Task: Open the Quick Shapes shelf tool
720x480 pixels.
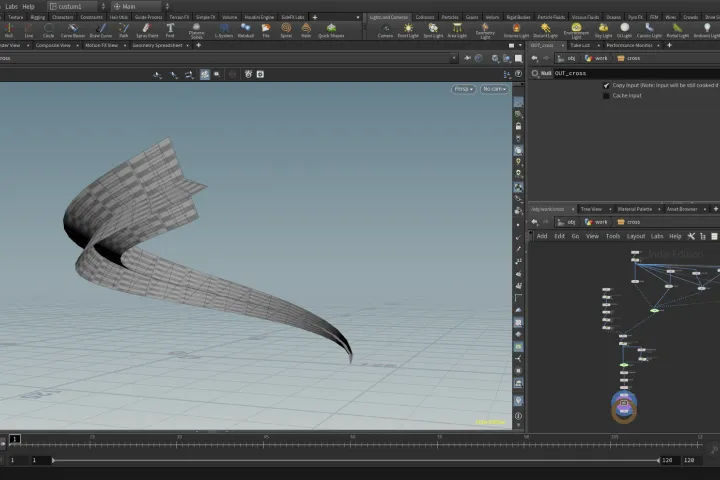Action: click(331, 30)
